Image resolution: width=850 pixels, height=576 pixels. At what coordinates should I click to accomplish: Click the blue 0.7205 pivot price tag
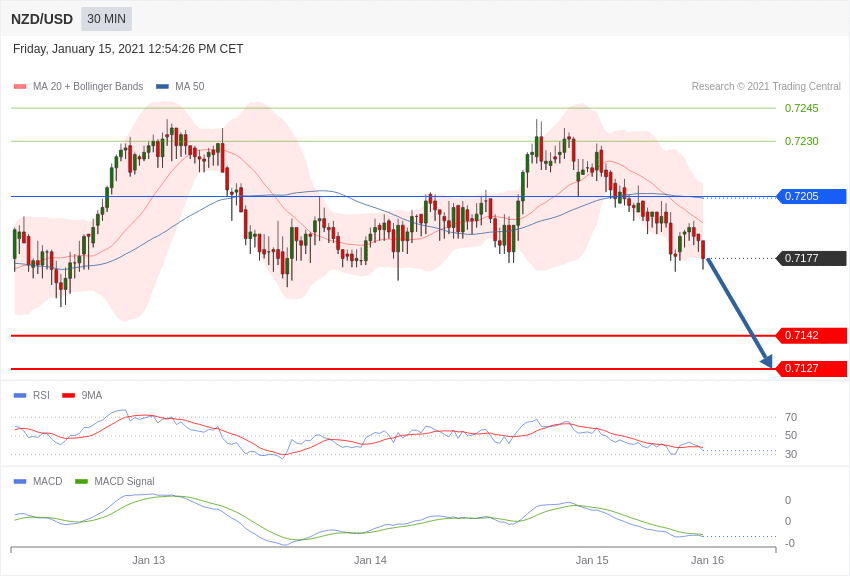point(812,196)
